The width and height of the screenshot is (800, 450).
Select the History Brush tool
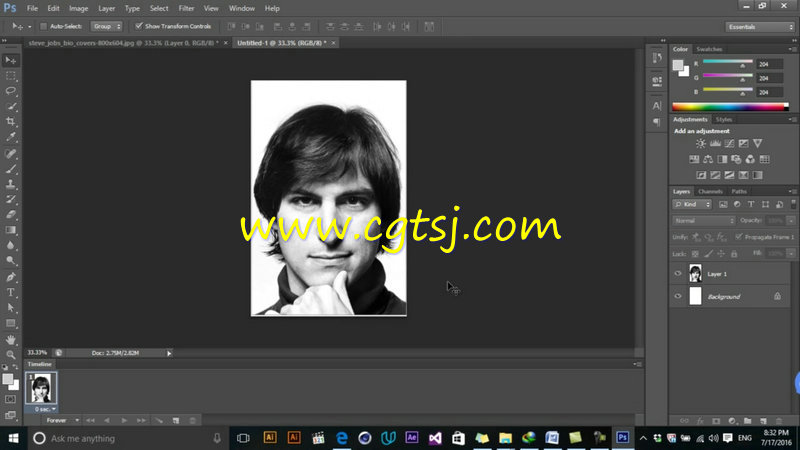11,199
